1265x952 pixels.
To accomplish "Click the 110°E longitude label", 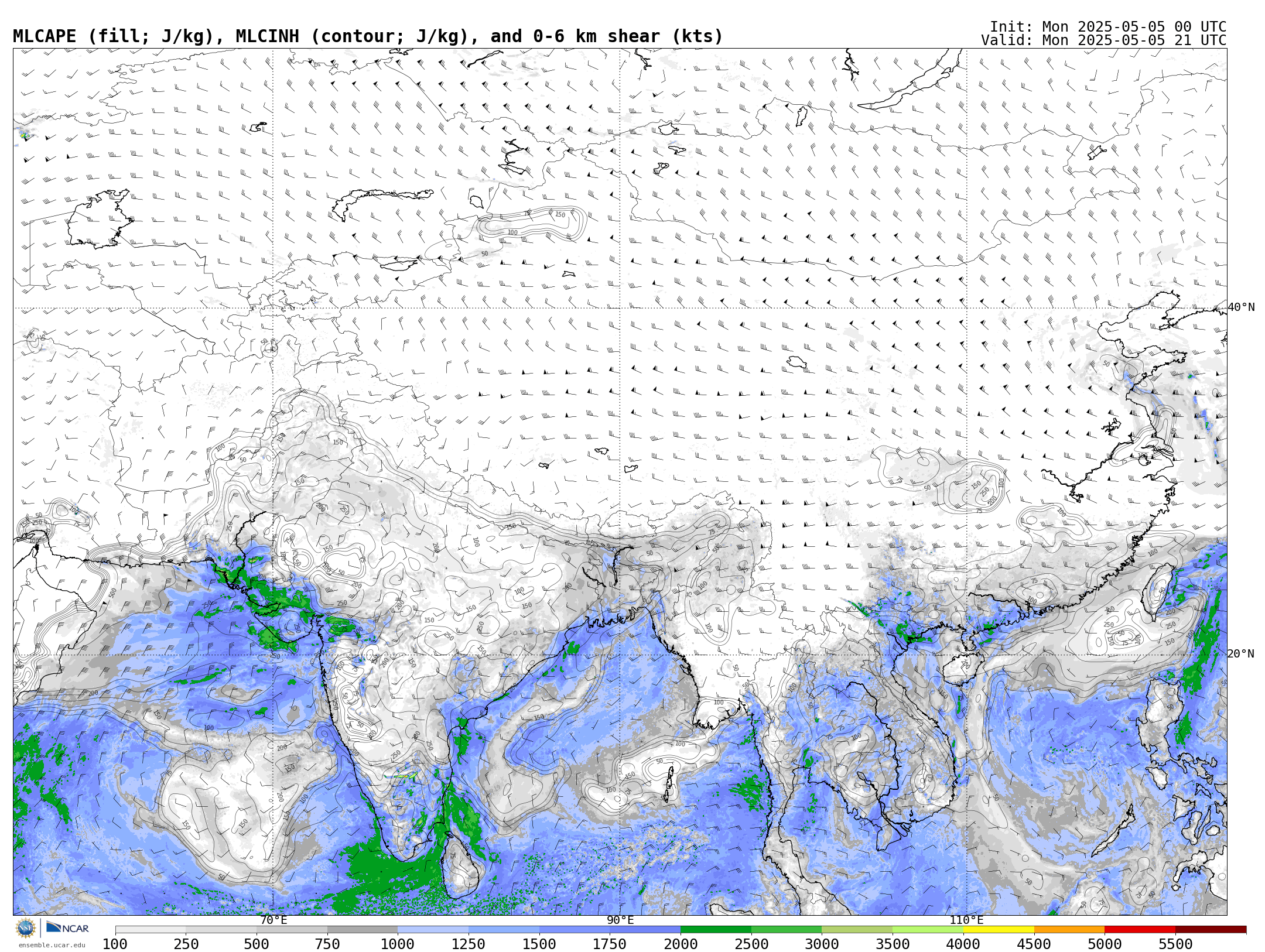I will [x=967, y=920].
